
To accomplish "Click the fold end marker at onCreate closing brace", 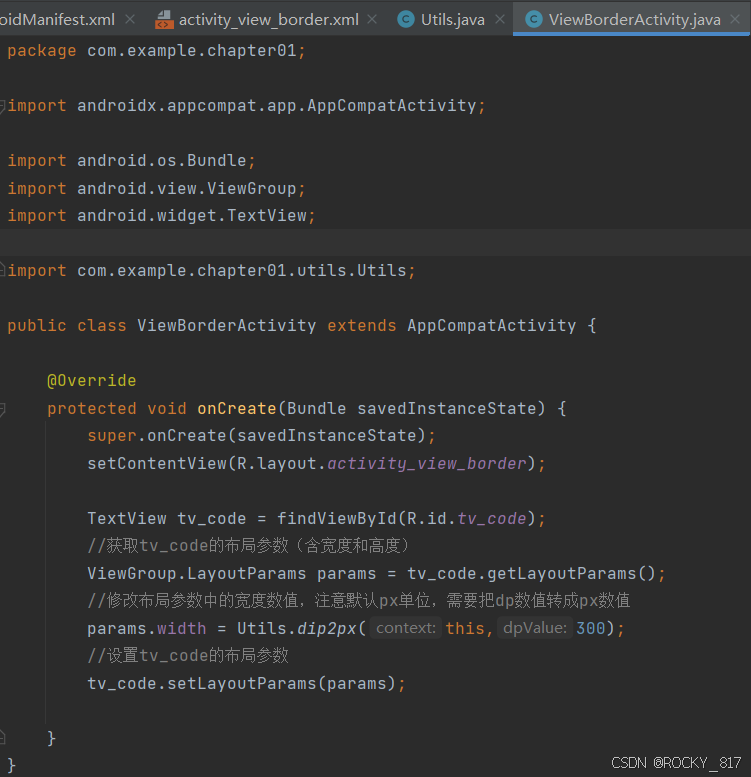I will [2, 738].
